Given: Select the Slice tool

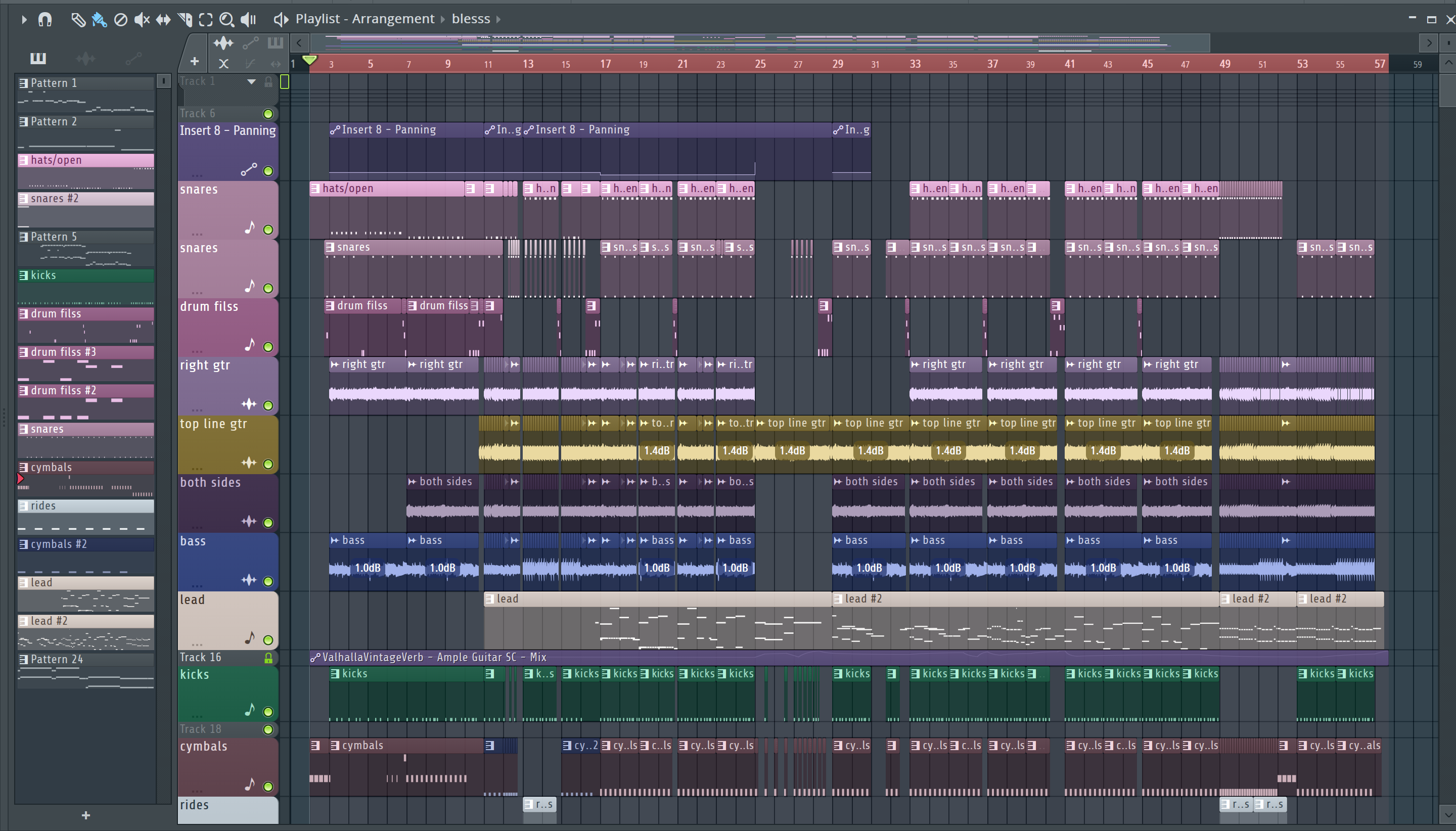Looking at the screenshot, I should pos(185,20).
